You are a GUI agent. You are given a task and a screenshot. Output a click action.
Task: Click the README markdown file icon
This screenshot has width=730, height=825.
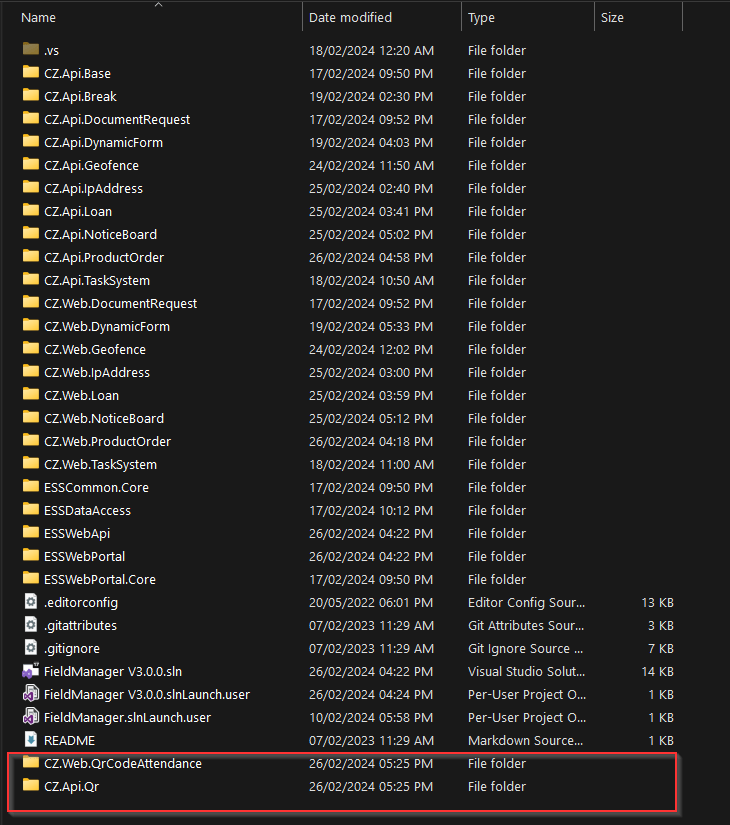31,740
